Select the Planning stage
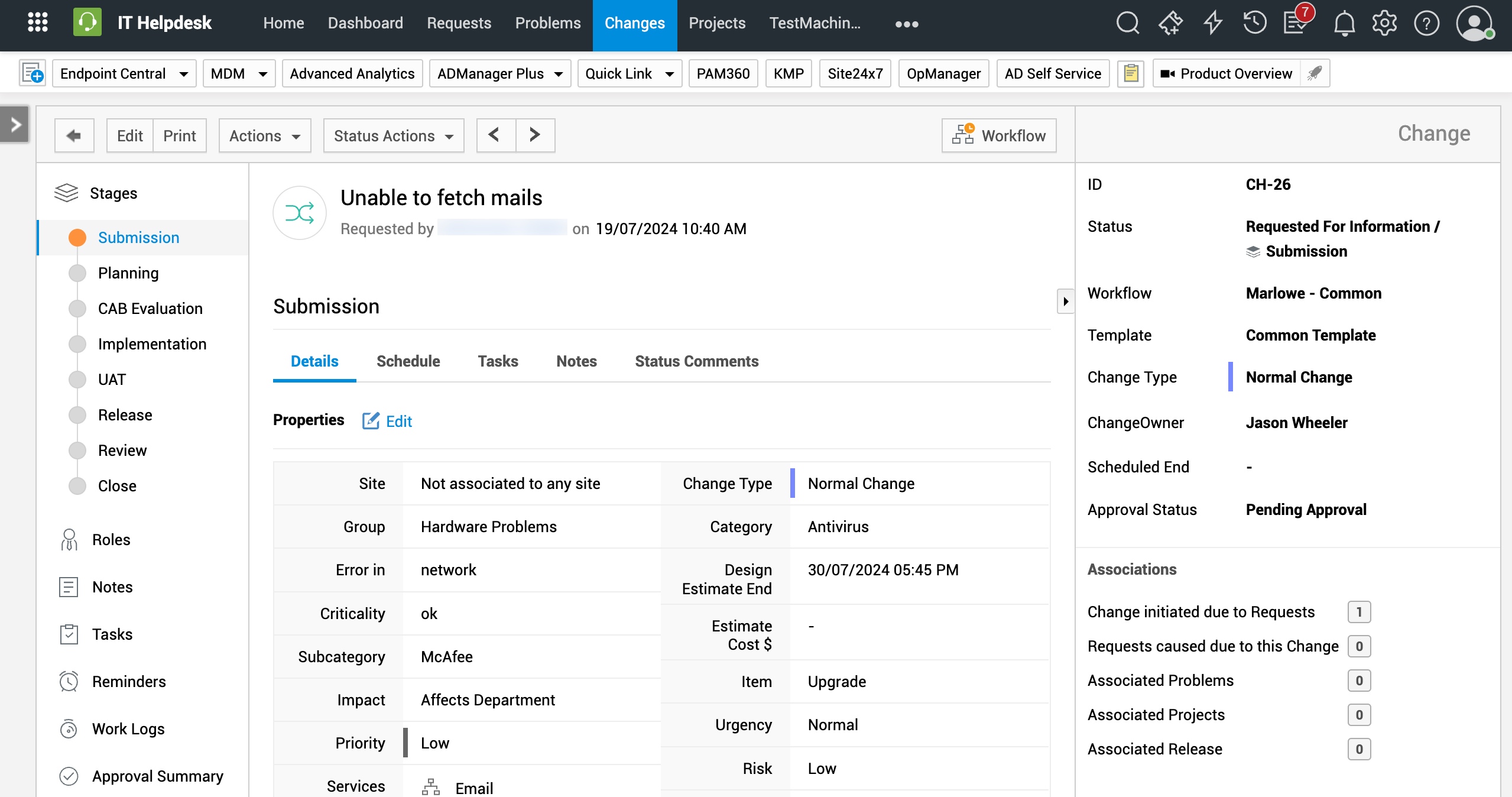 point(128,273)
